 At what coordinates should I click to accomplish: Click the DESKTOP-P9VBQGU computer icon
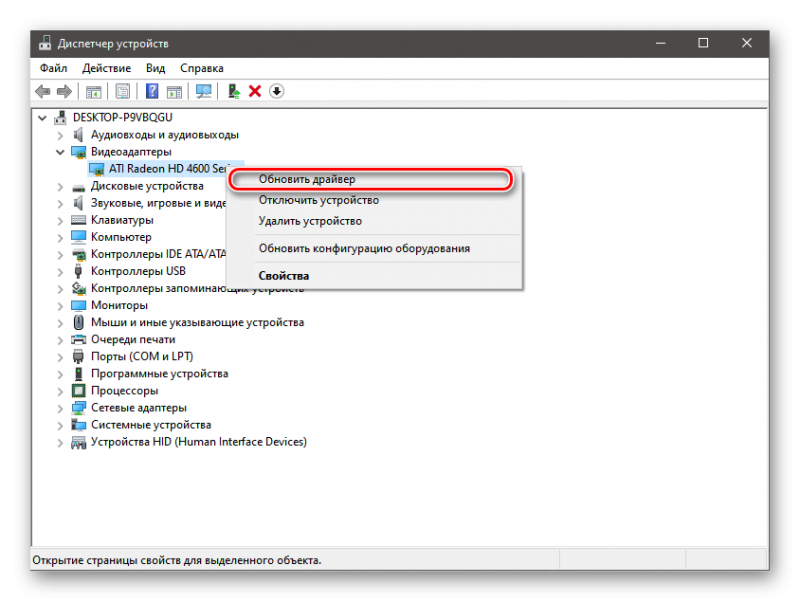(61, 118)
